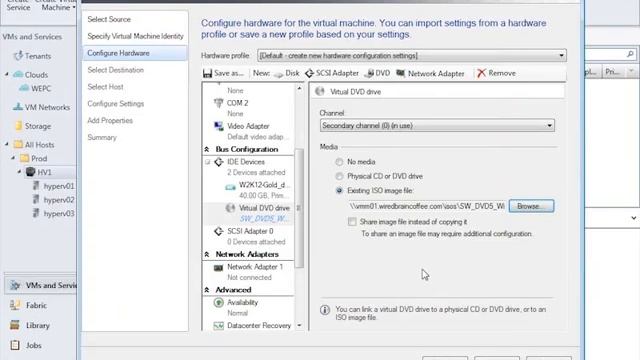Click the ISO image path field
The width and height of the screenshot is (640, 360).
click(427, 206)
